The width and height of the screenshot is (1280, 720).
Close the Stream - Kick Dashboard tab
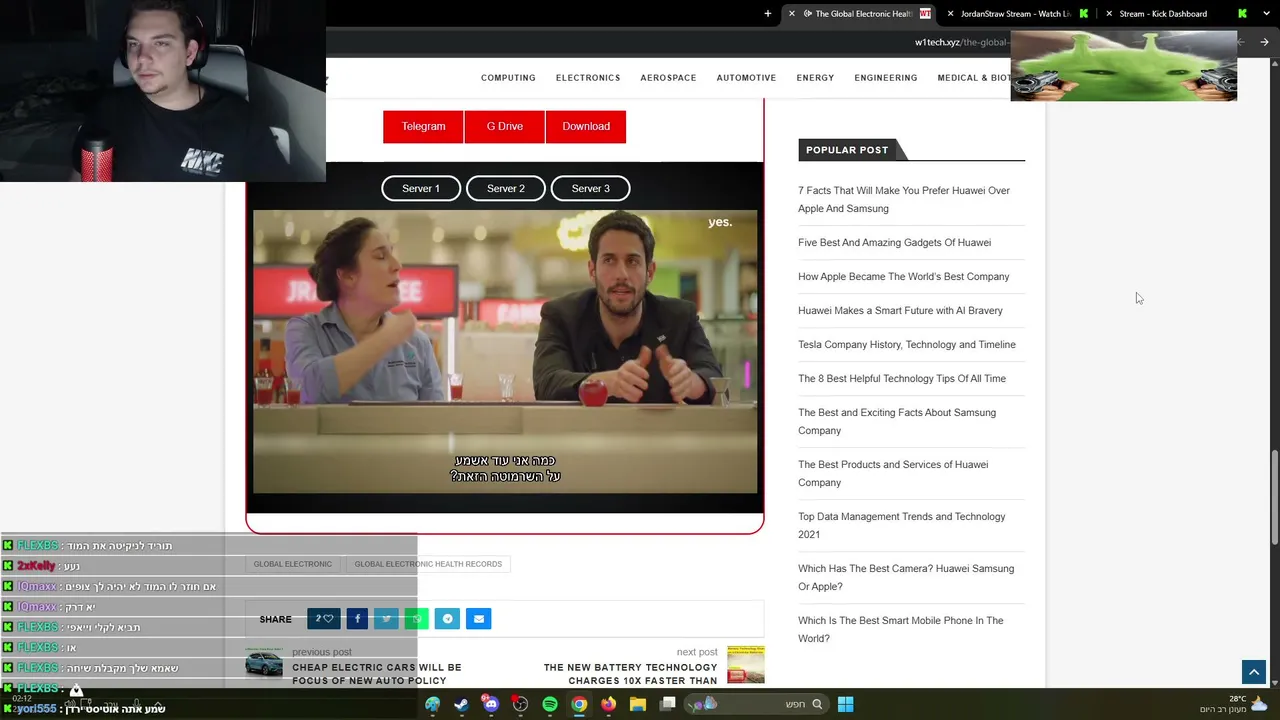1109,14
